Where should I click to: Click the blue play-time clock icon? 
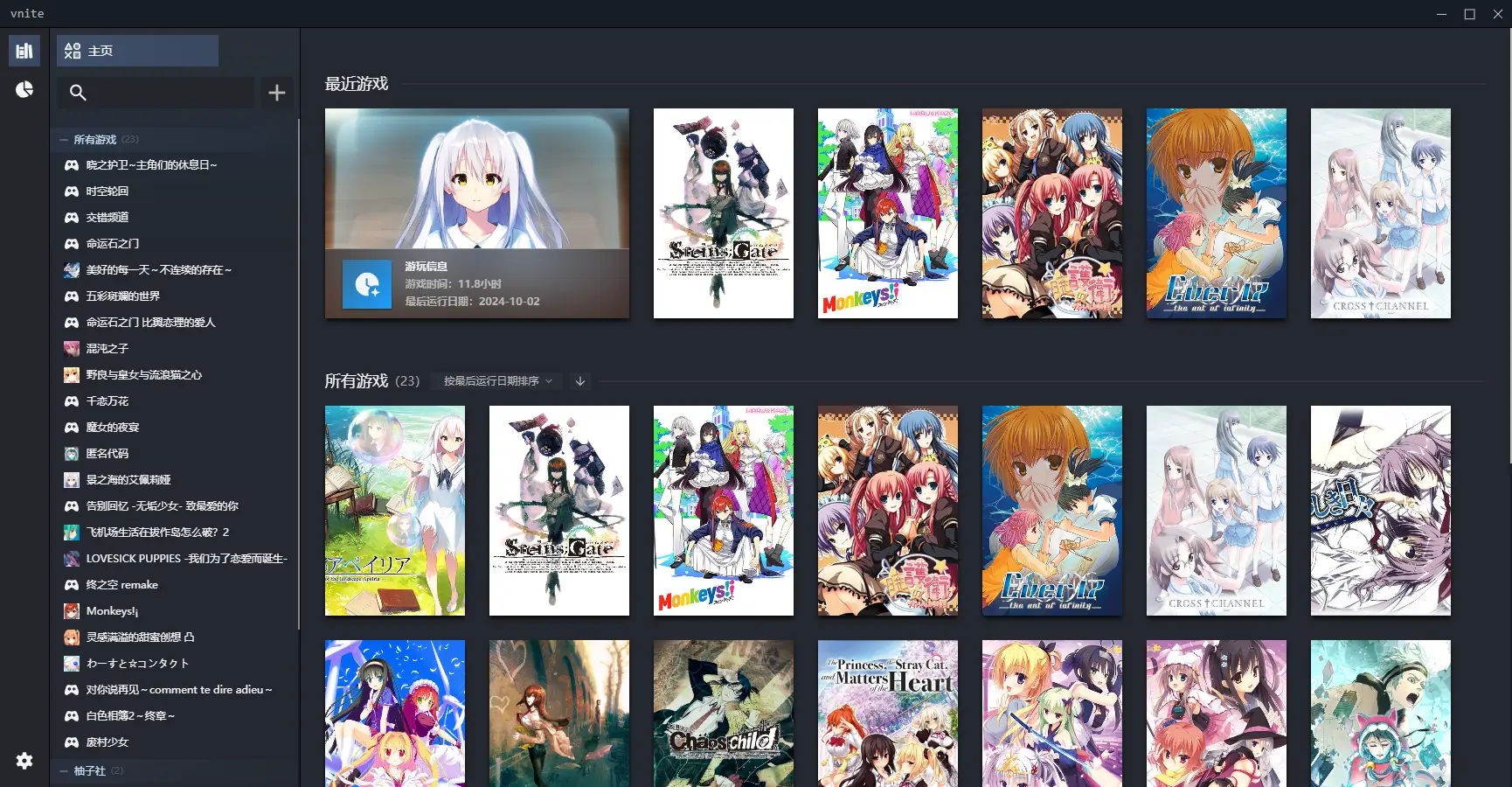coord(367,284)
